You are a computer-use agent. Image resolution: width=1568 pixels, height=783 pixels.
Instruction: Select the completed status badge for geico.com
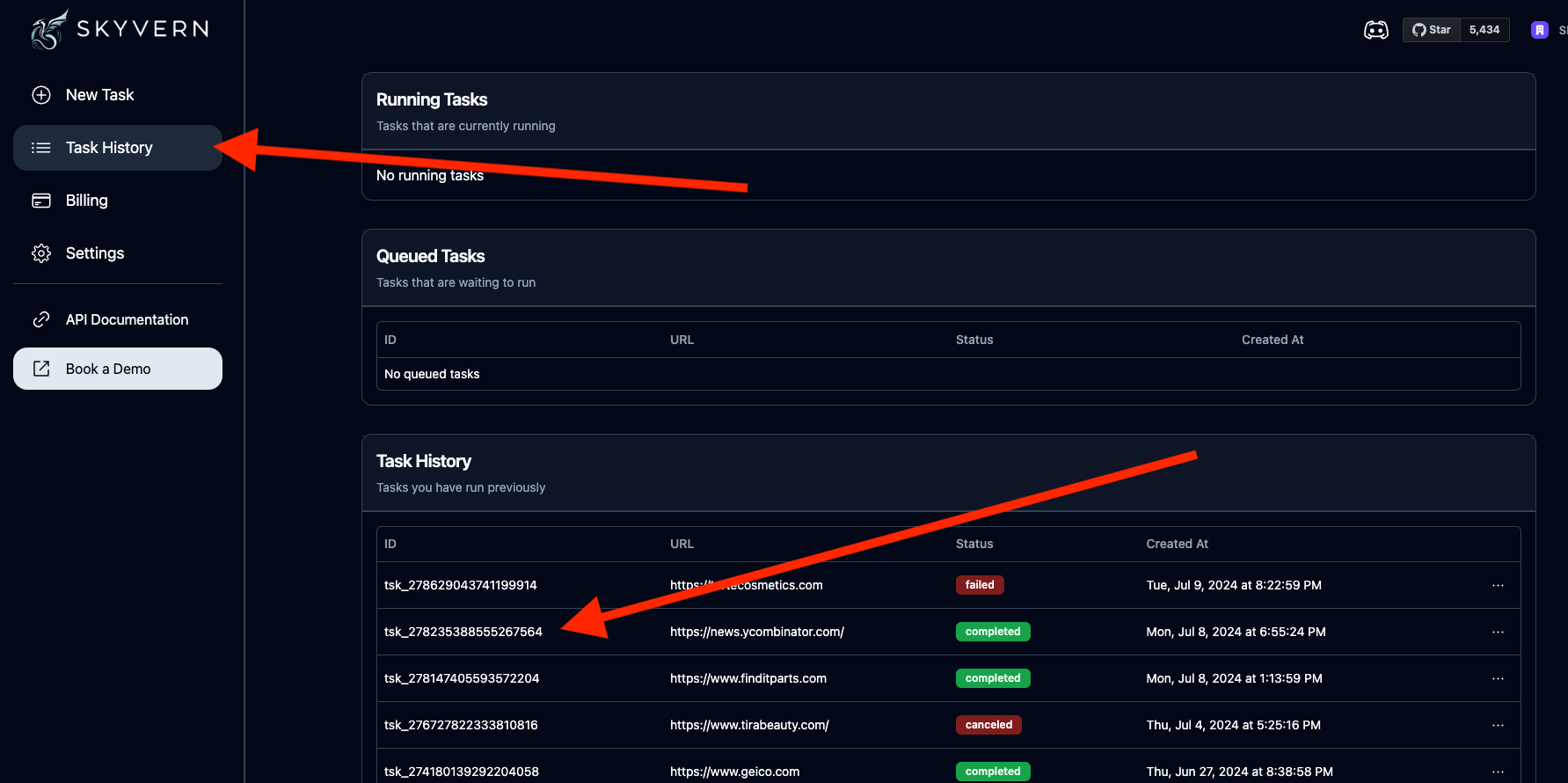992,772
